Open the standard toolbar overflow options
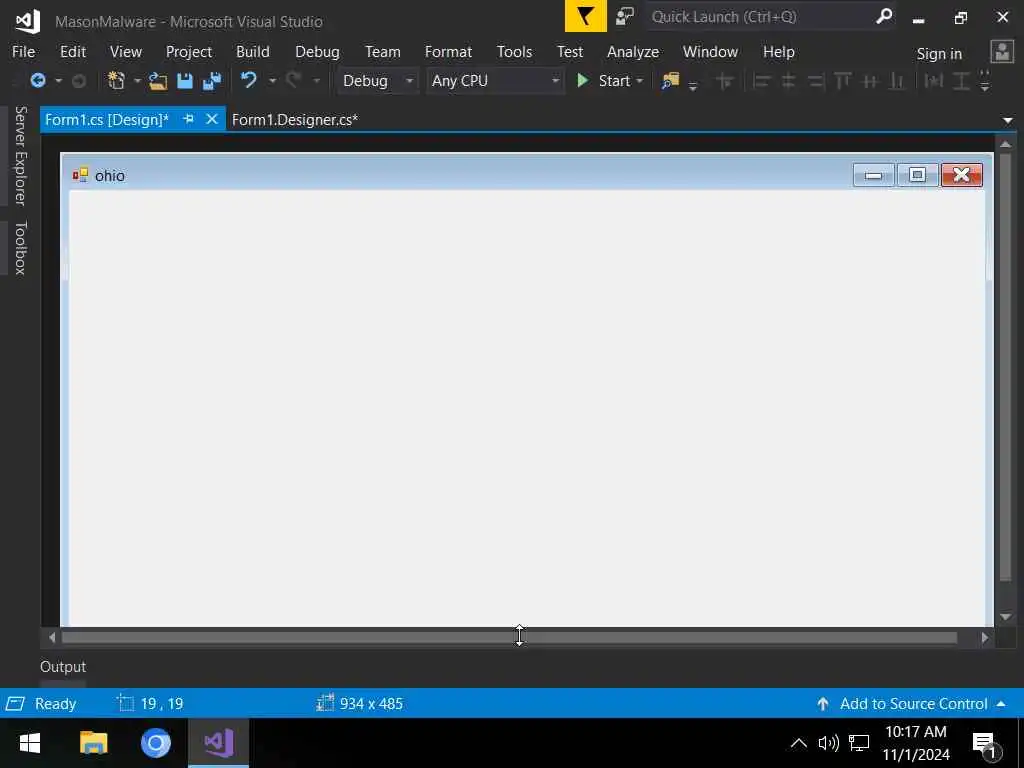Screen dimensions: 1024x768 pos(693,86)
